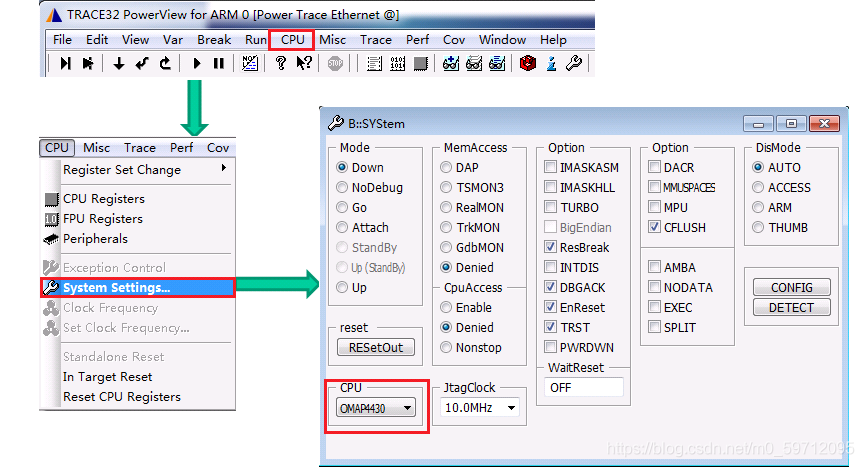
Task: Open the Misc menu in dropdown header
Action: [x=96, y=148]
